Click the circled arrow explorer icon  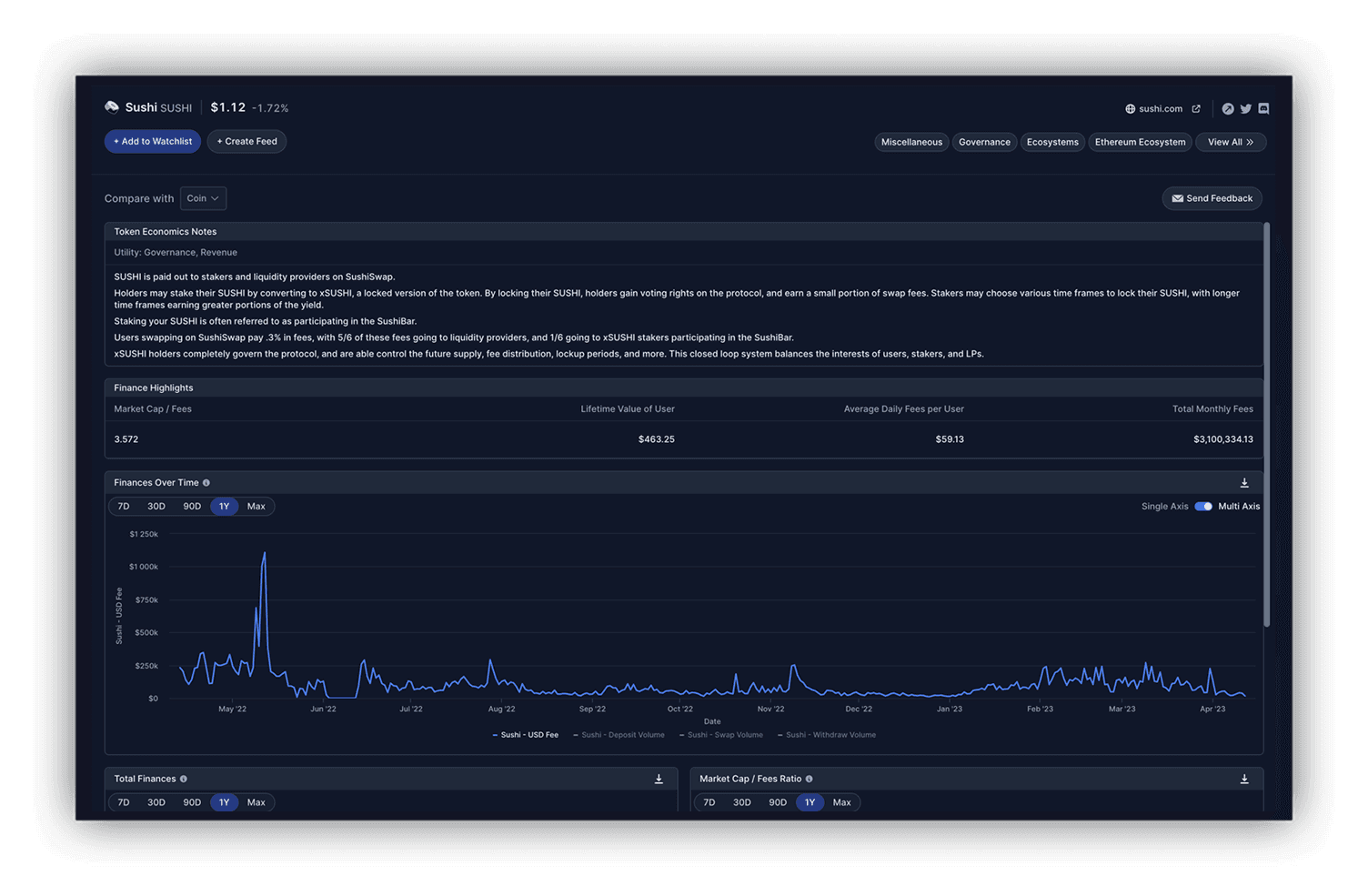1228,109
